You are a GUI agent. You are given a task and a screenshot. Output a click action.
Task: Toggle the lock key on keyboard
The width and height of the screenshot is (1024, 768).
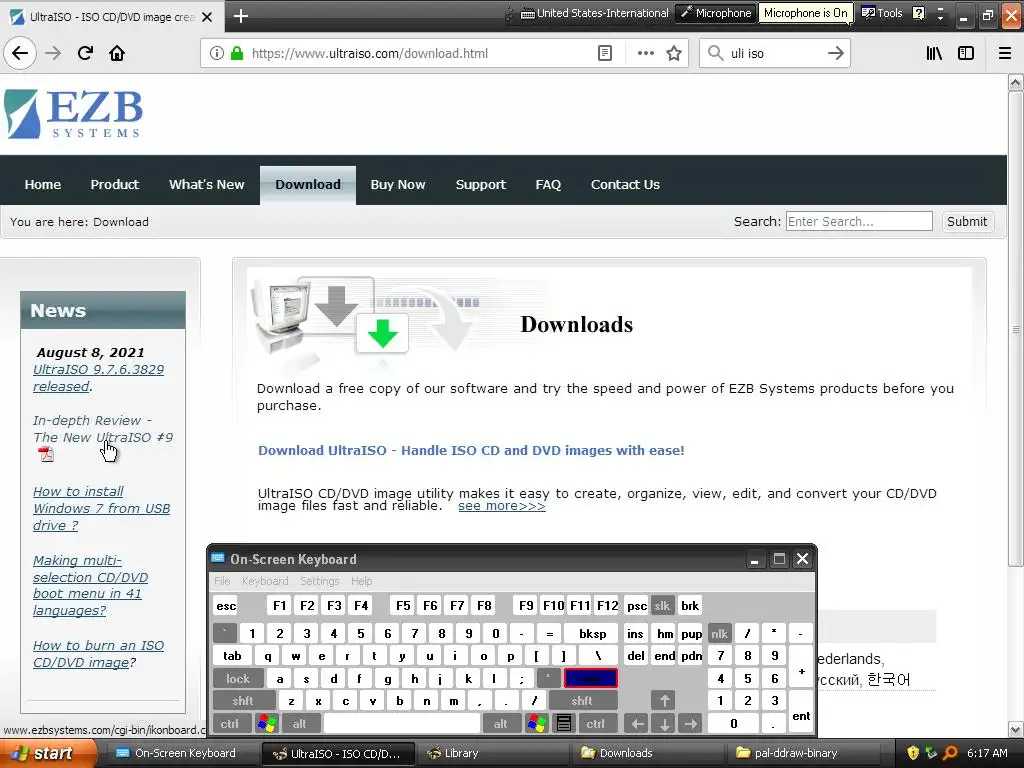click(238, 679)
